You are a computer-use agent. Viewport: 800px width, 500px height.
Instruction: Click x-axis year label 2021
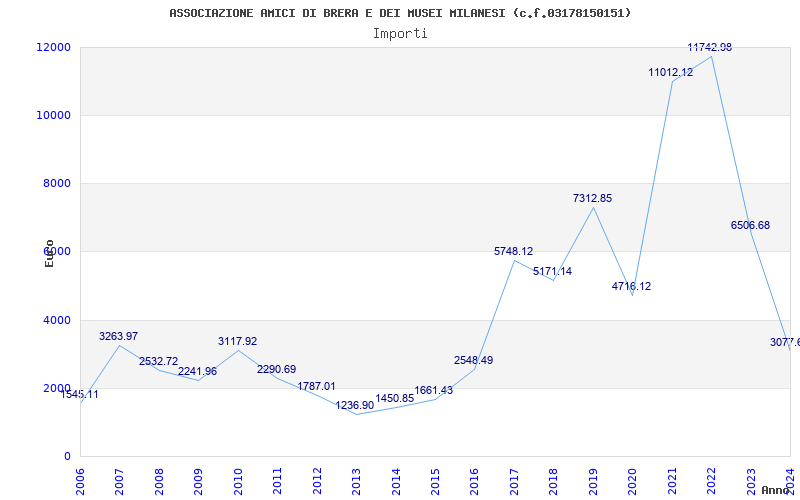pyautogui.click(x=672, y=481)
